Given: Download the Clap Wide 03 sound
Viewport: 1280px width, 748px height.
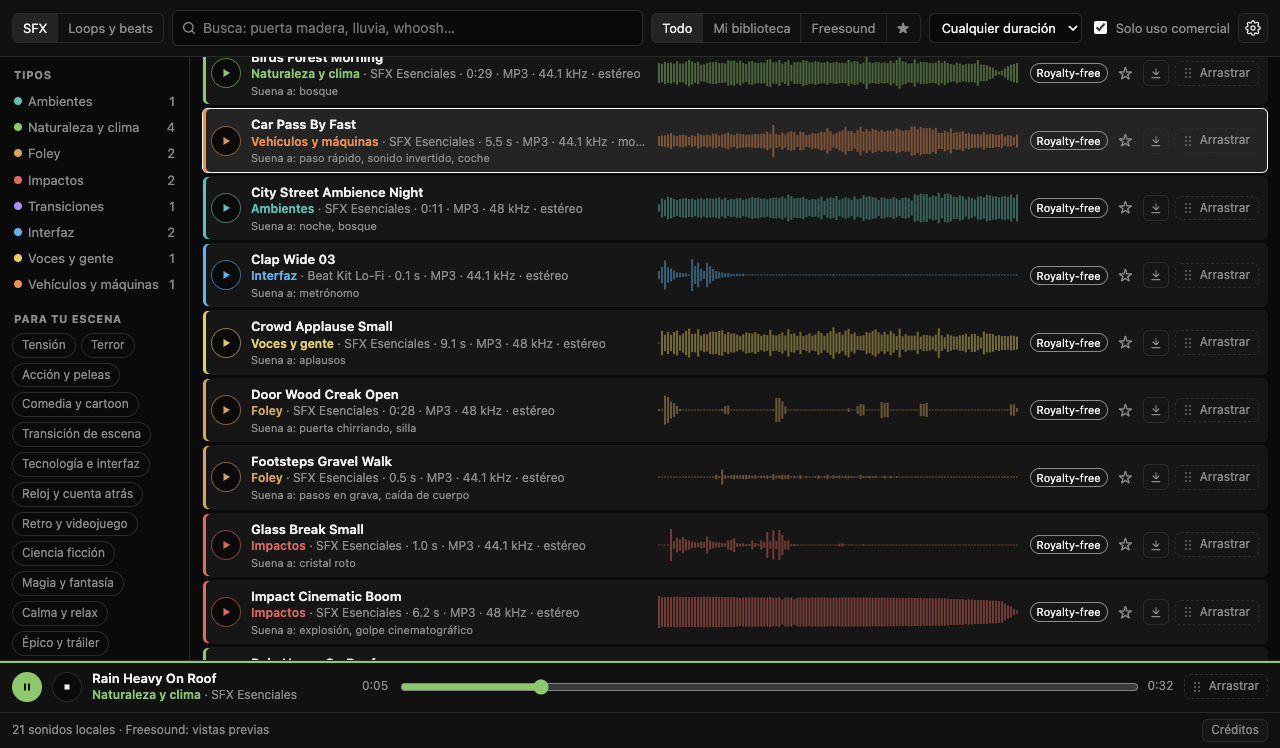Looking at the screenshot, I should pos(1156,275).
